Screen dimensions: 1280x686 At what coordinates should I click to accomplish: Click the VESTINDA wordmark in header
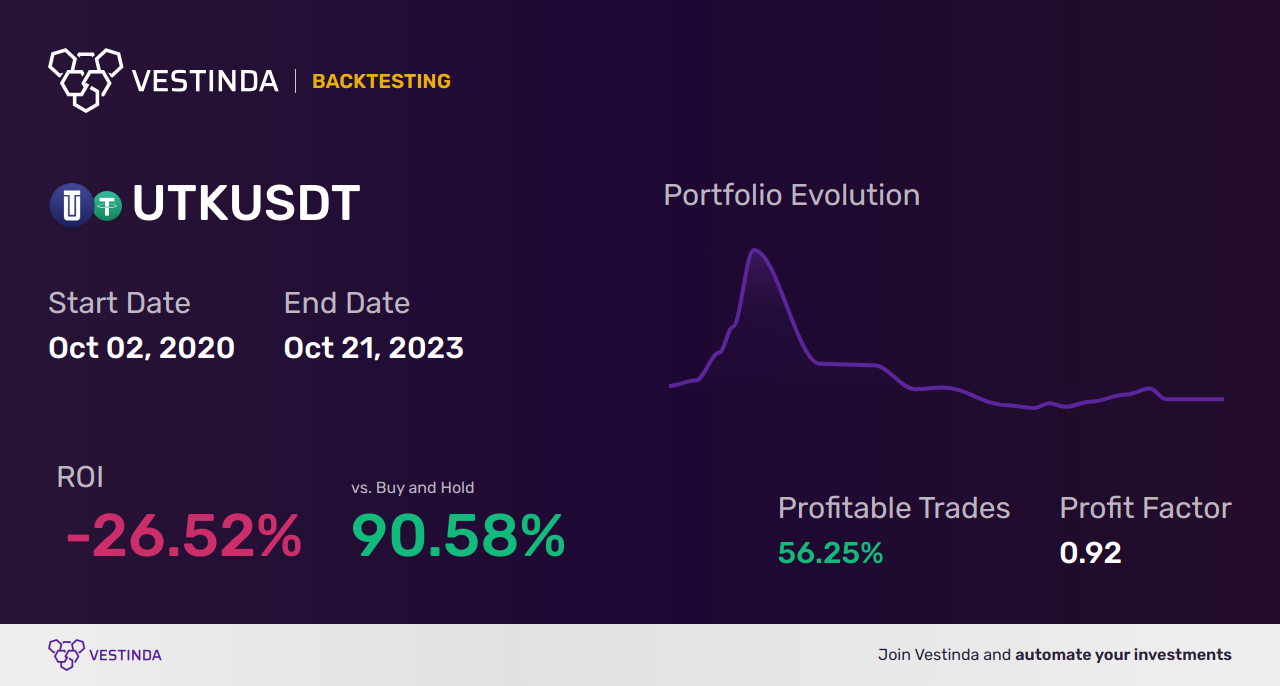coord(205,81)
